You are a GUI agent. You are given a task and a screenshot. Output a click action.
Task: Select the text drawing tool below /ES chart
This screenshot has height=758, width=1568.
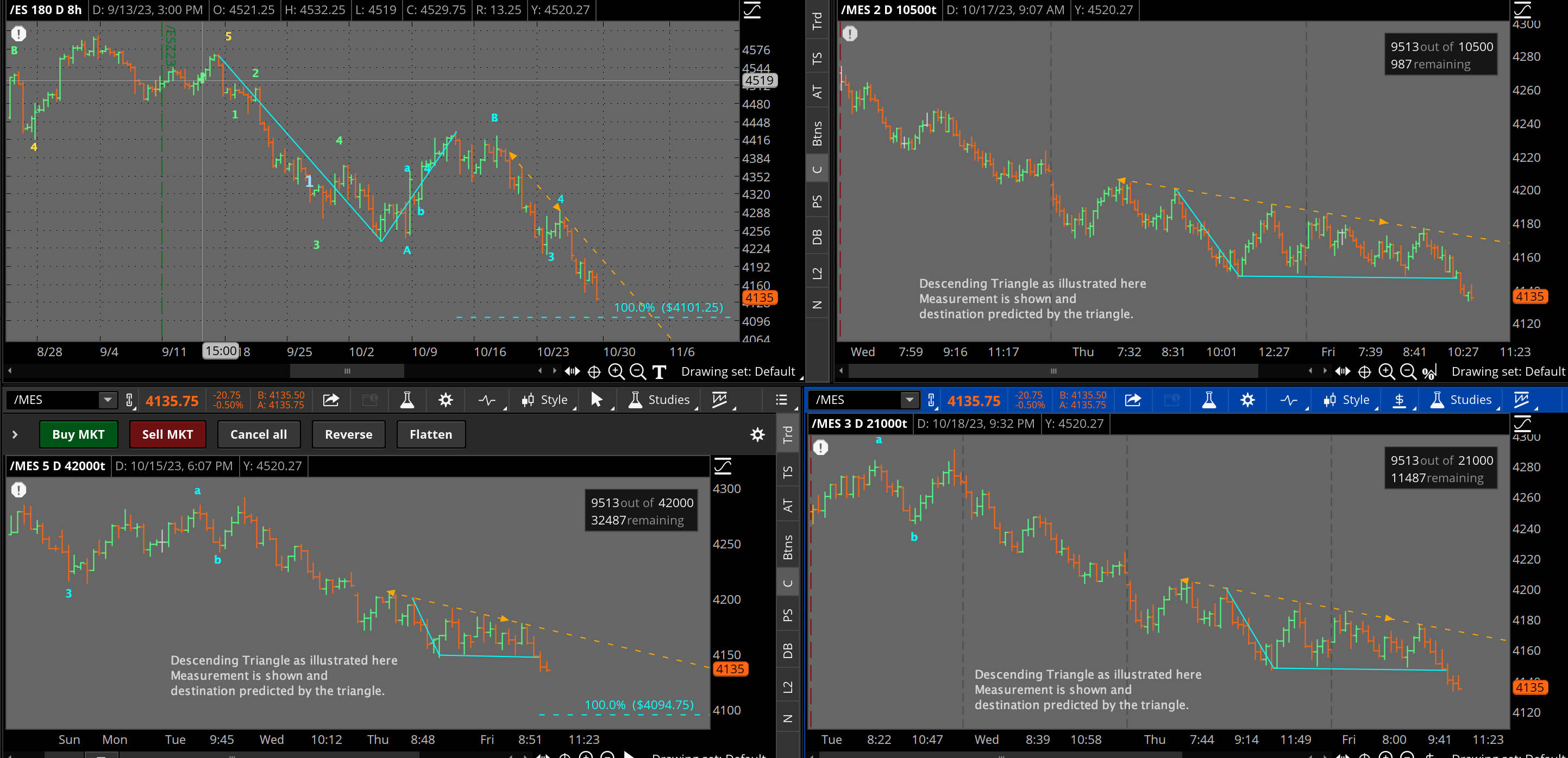(659, 371)
